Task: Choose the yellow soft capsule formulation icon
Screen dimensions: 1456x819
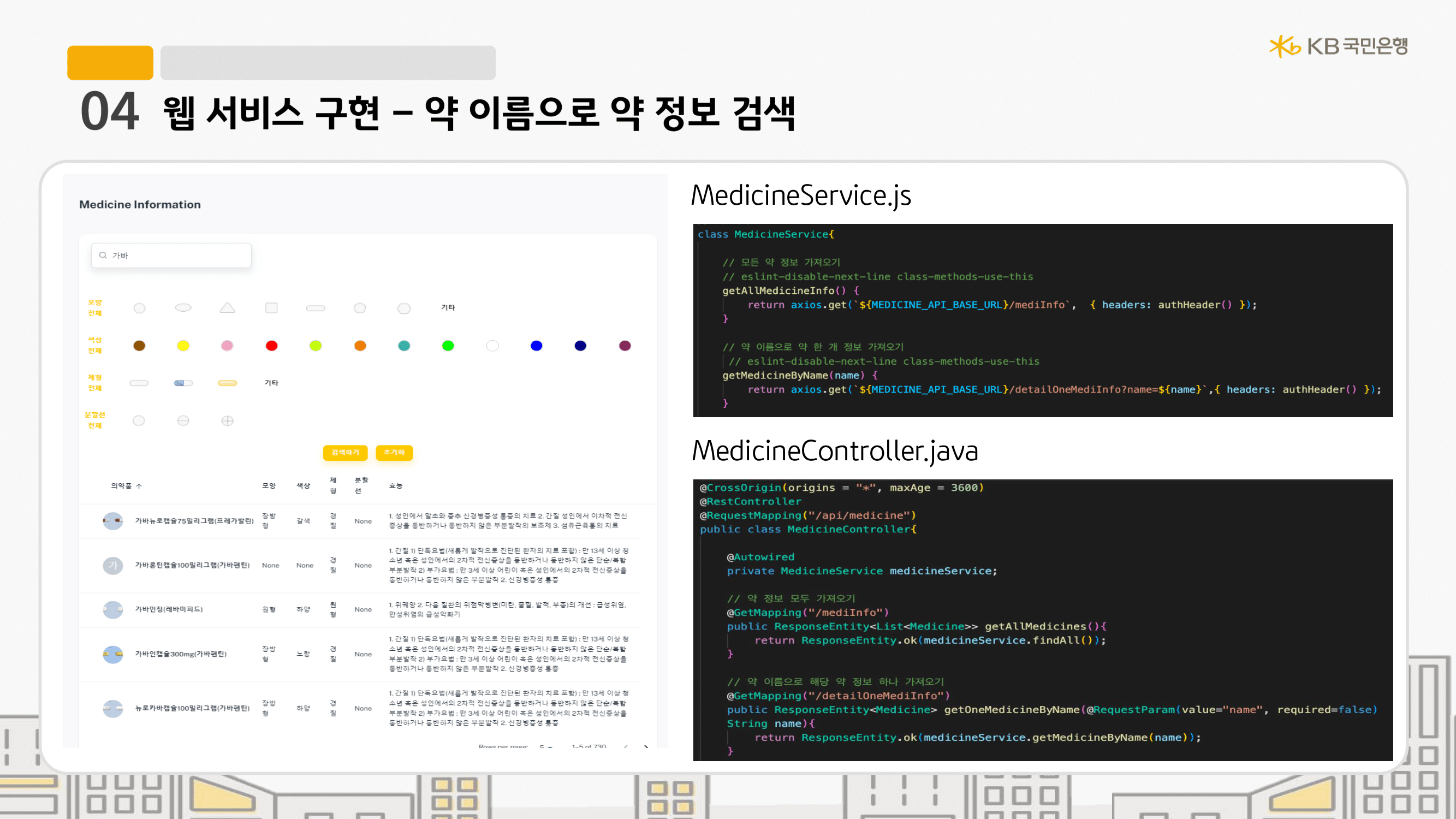Action: coord(227,383)
